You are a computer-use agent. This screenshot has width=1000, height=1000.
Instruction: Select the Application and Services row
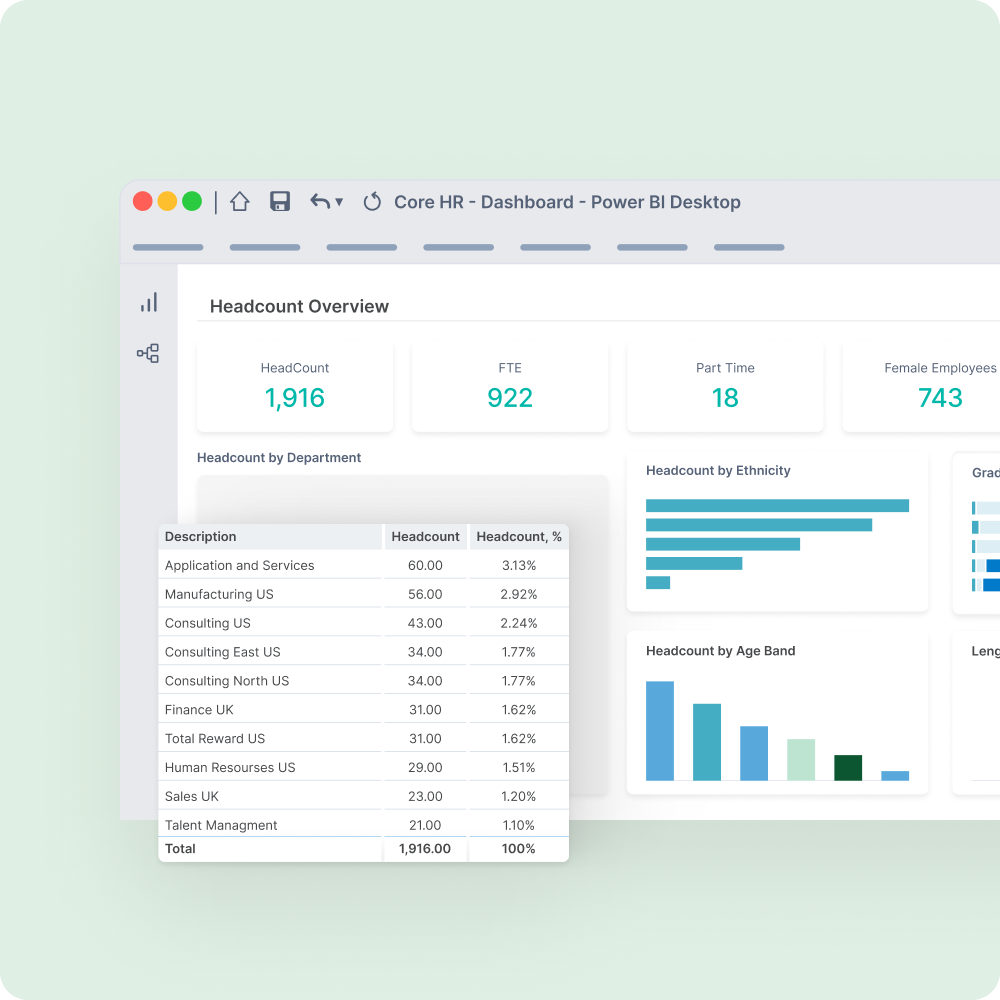(240, 565)
